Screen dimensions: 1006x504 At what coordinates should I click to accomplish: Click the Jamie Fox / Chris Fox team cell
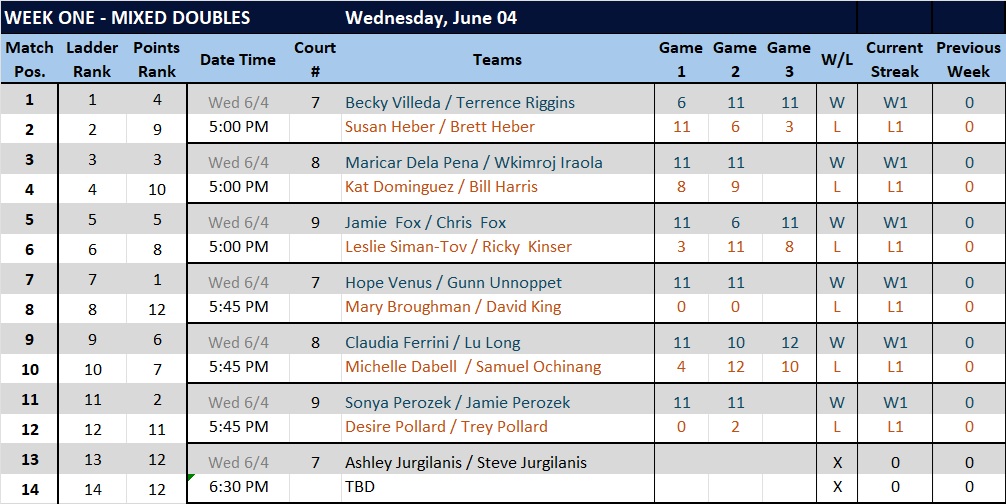pos(497,223)
